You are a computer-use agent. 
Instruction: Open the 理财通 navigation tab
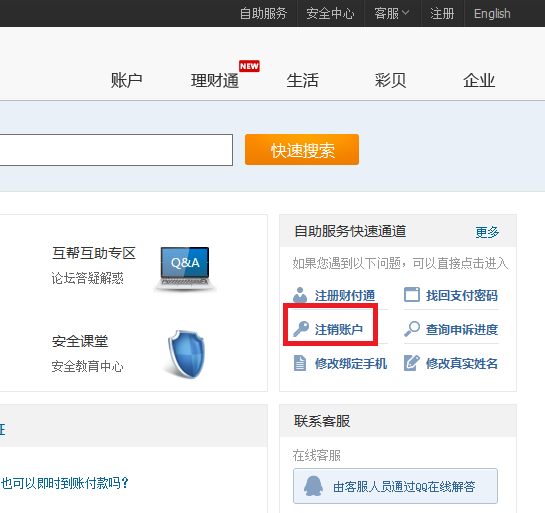click(x=214, y=80)
